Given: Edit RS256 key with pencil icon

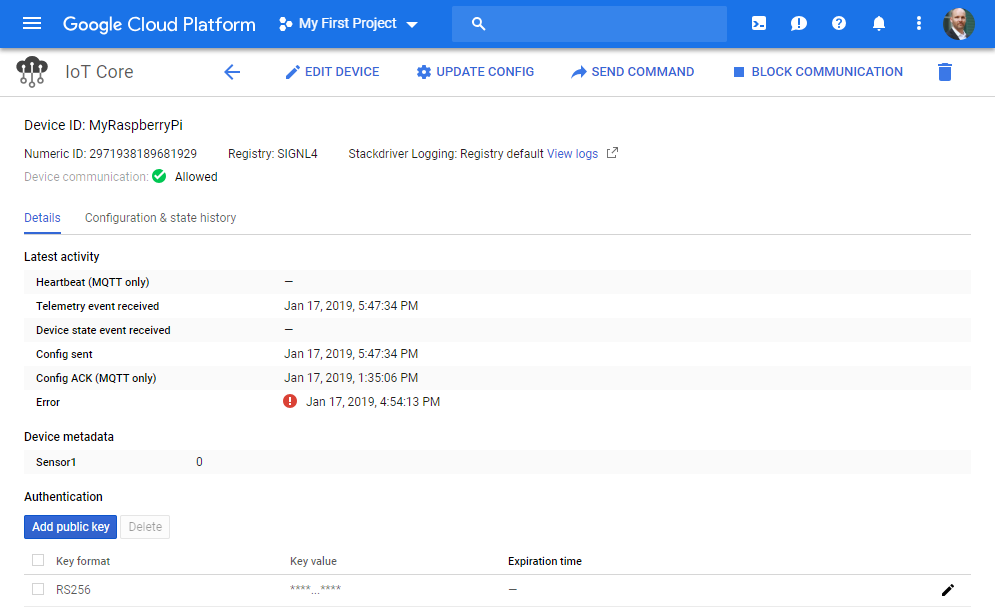Looking at the screenshot, I should point(947,590).
